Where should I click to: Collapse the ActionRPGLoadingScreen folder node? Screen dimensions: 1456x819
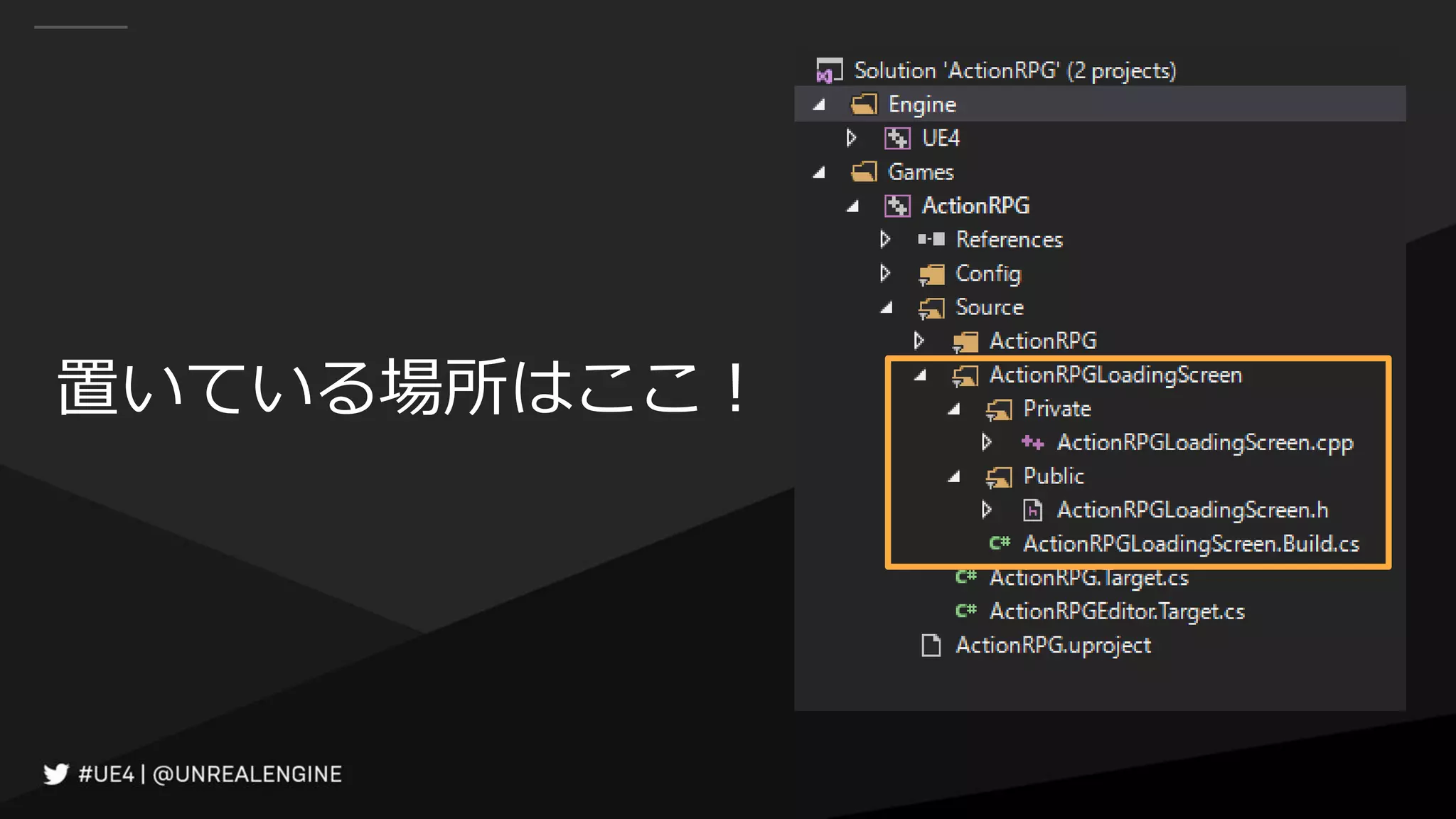point(921,375)
